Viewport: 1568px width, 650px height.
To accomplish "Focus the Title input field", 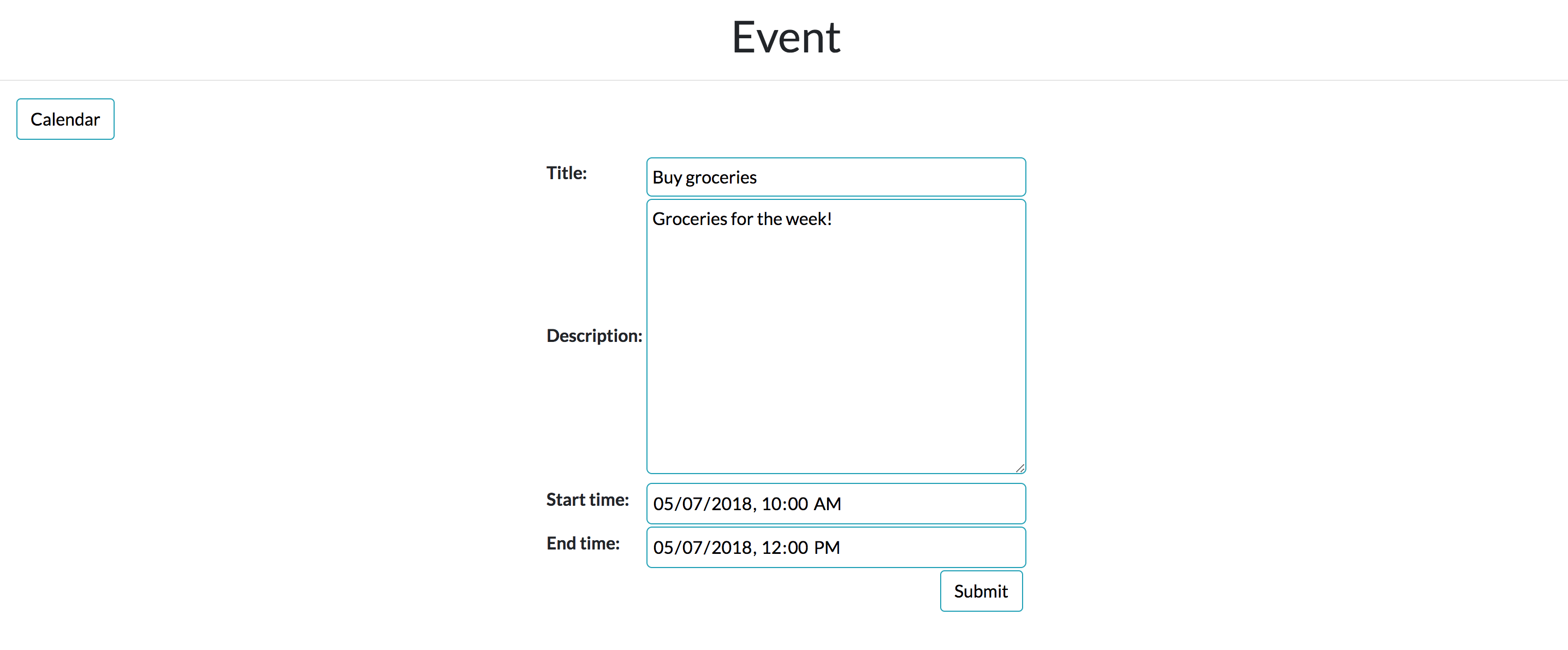I will pyautogui.click(x=835, y=178).
